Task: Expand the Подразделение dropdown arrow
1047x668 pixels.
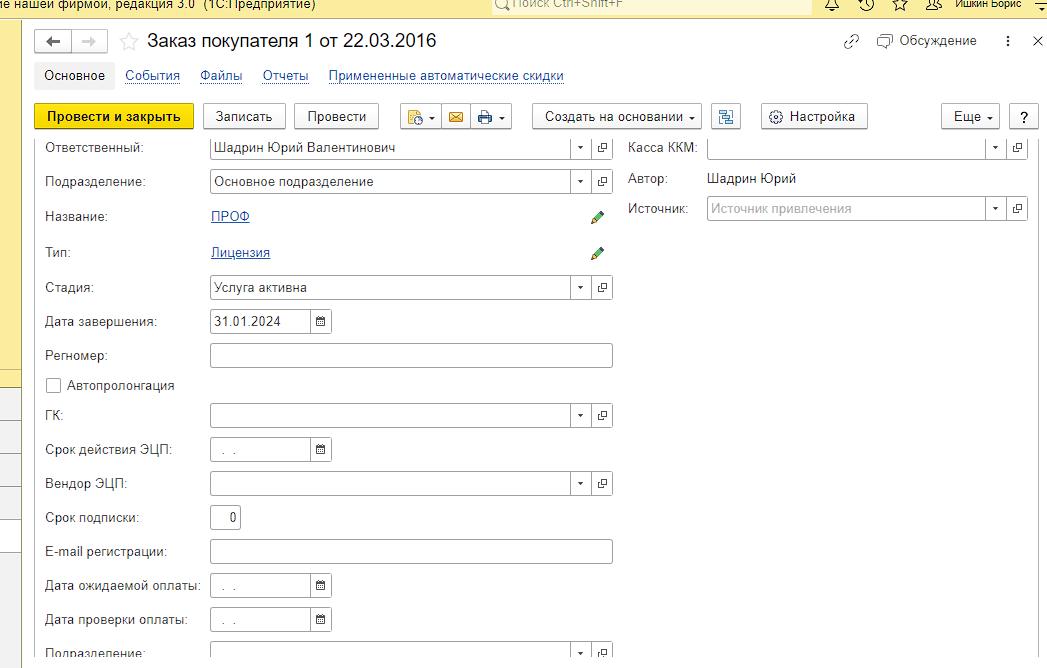Action: point(581,182)
